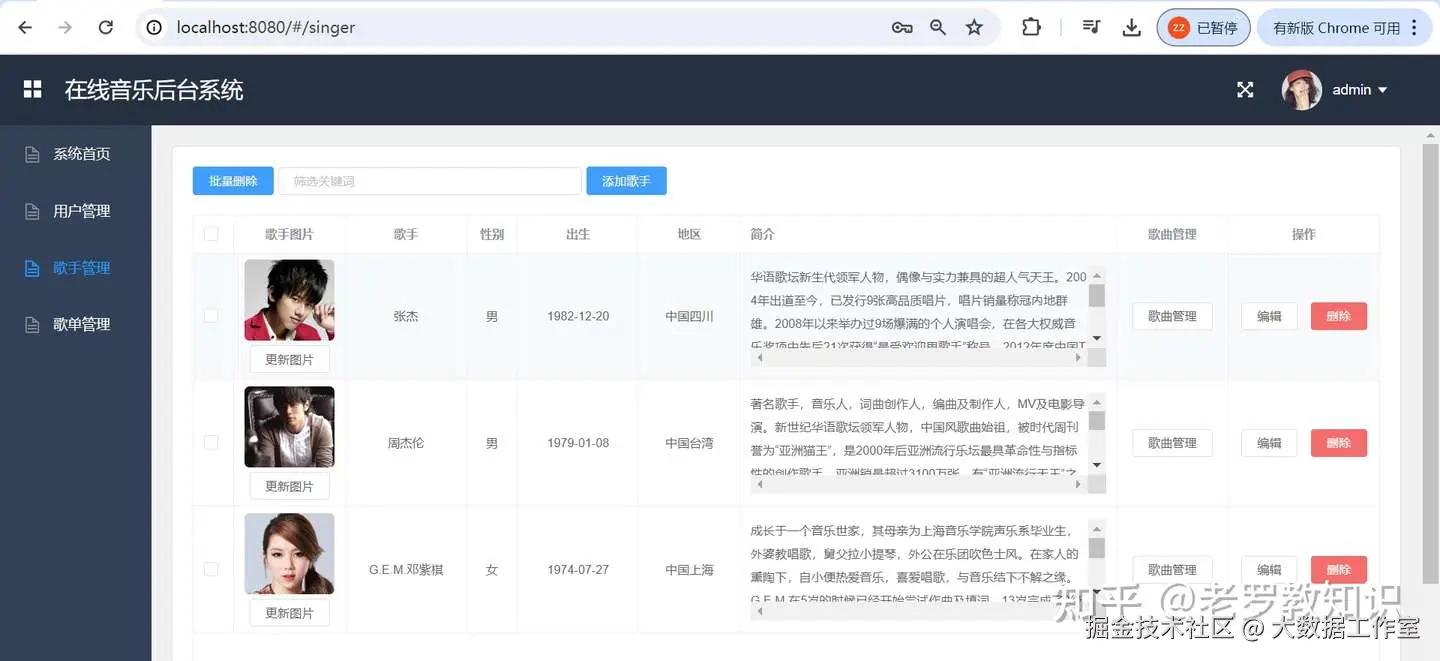Click down arrow of 周杰伦 intro vertical scrollbar
This screenshot has height=661, width=1440.
[1097, 465]
